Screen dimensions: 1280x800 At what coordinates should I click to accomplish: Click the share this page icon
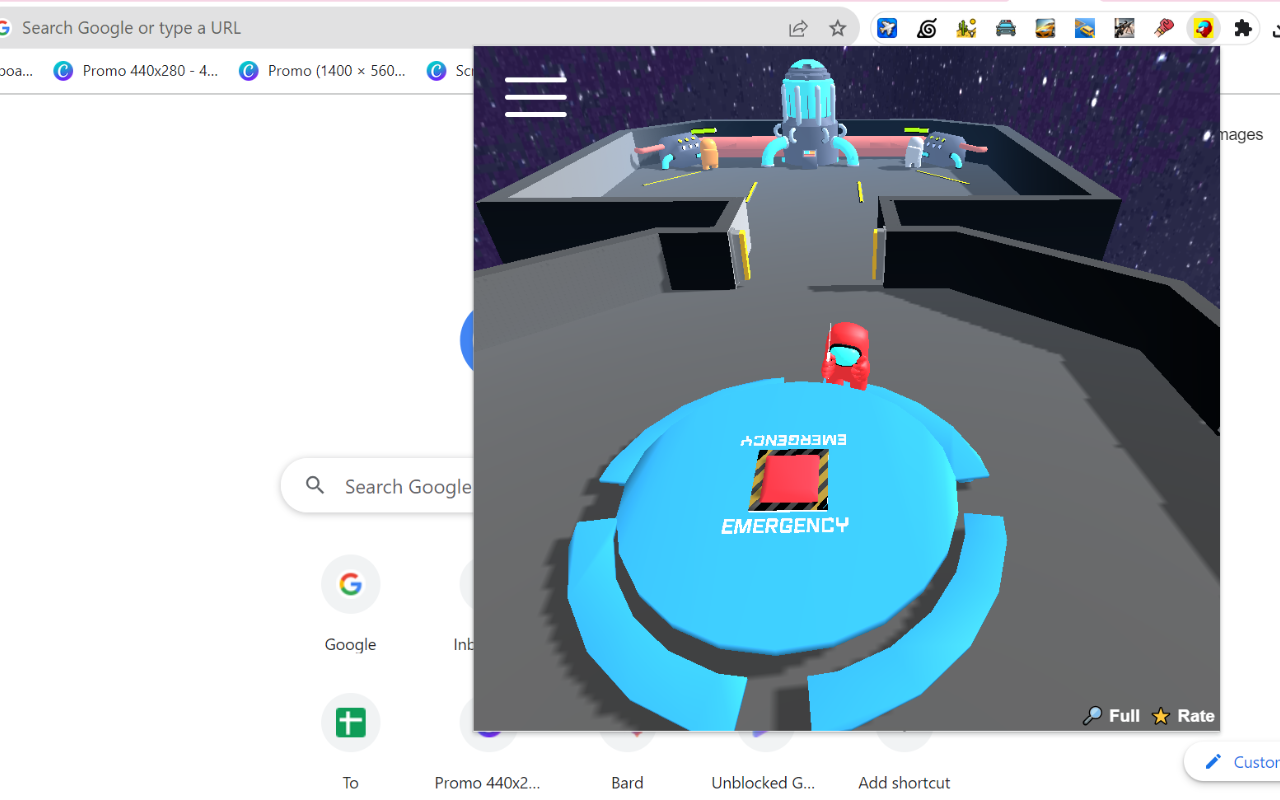tap(798, 28)
